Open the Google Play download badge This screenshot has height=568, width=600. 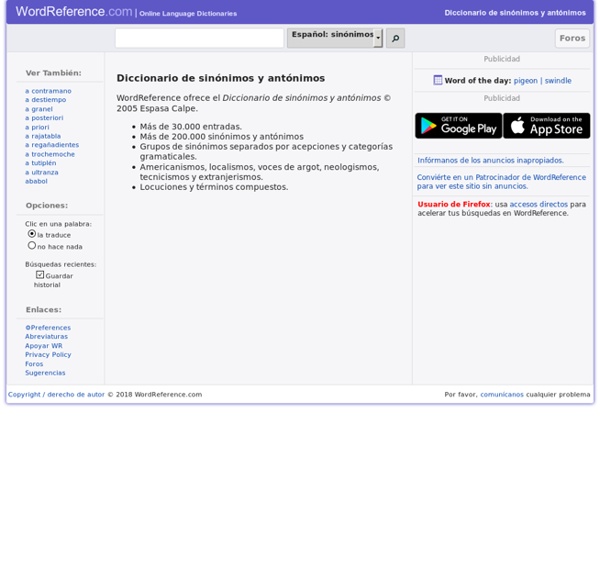pos(458,125)
